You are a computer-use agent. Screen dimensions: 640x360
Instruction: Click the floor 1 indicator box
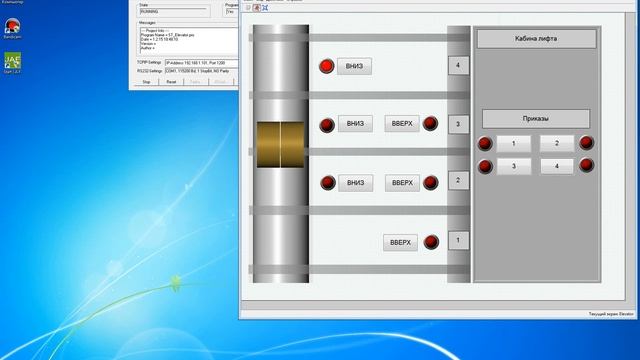(458, 240)
